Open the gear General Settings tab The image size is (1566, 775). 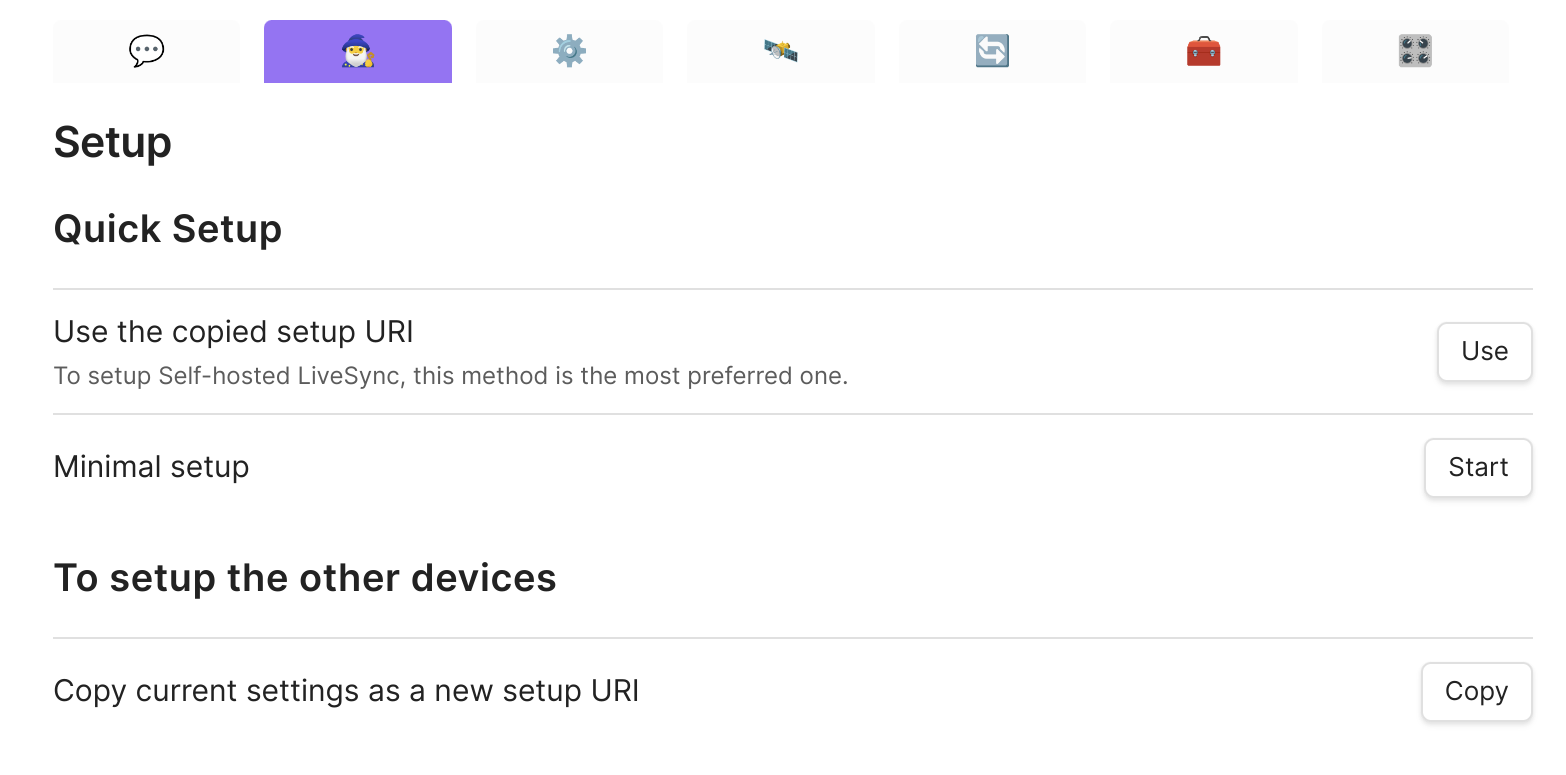[569, 51]
